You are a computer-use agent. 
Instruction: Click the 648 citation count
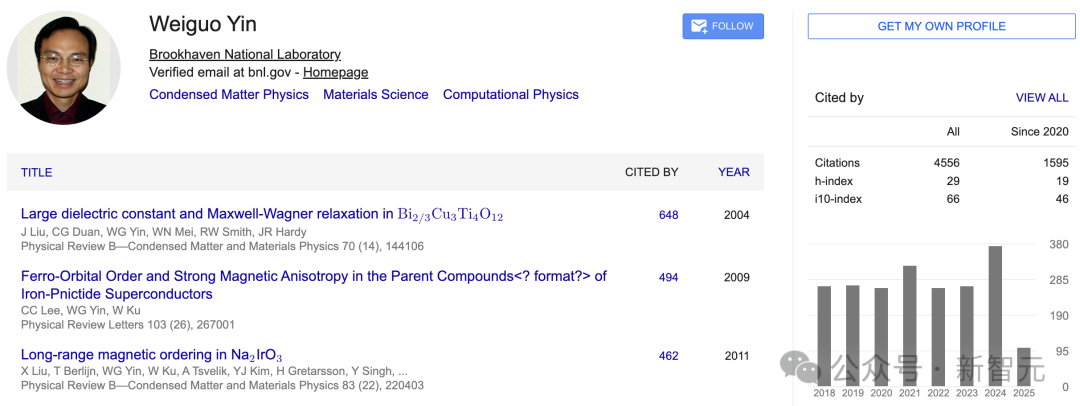click(668, 215)
